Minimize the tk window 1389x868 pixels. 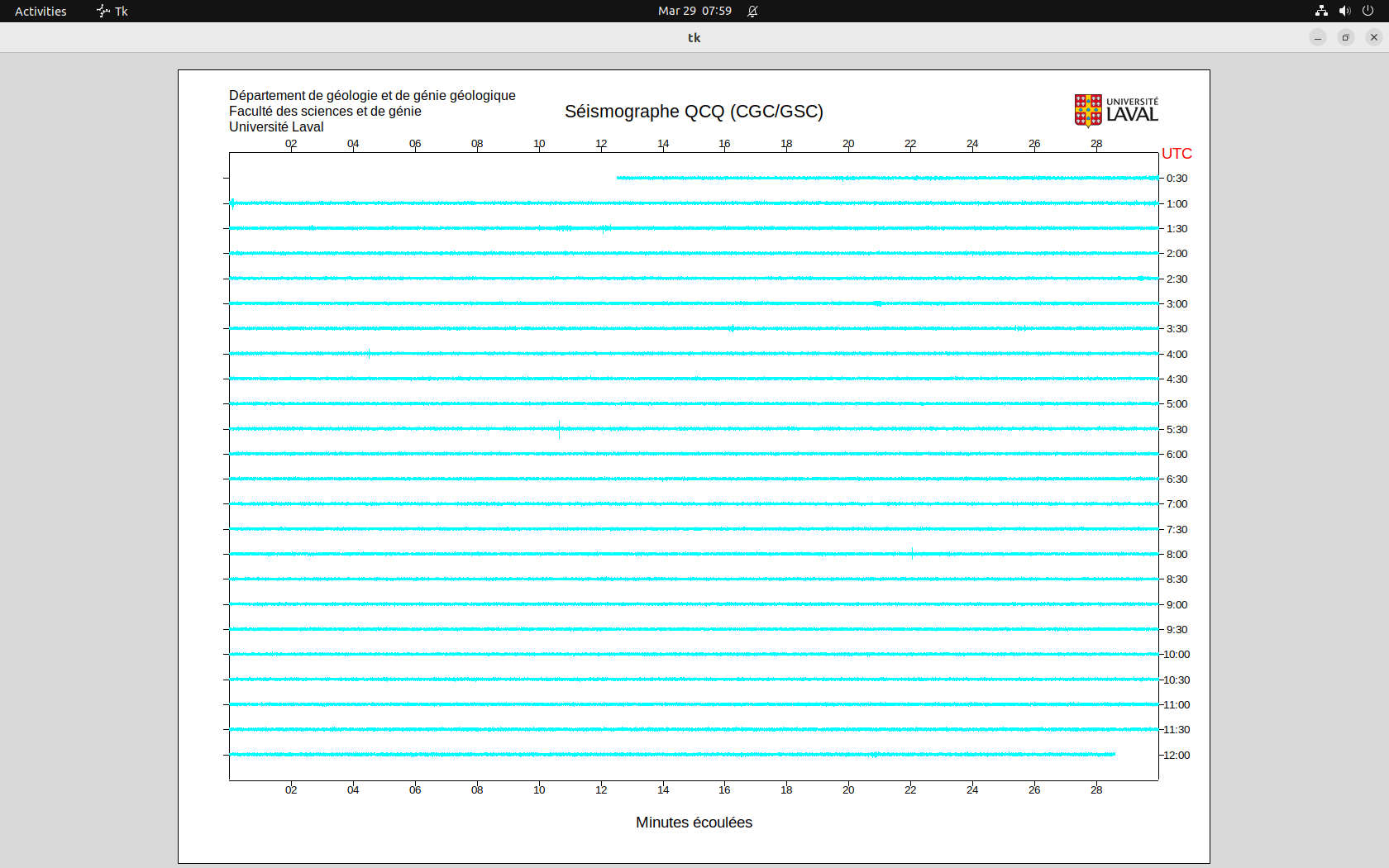1318,37
